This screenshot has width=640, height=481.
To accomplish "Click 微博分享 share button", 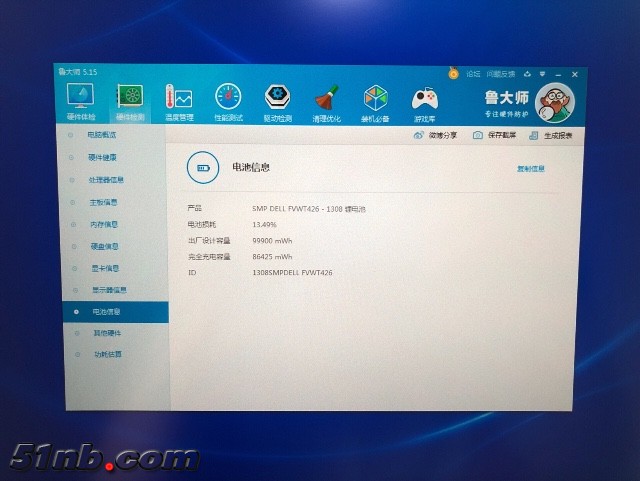I will click(435, 135).
